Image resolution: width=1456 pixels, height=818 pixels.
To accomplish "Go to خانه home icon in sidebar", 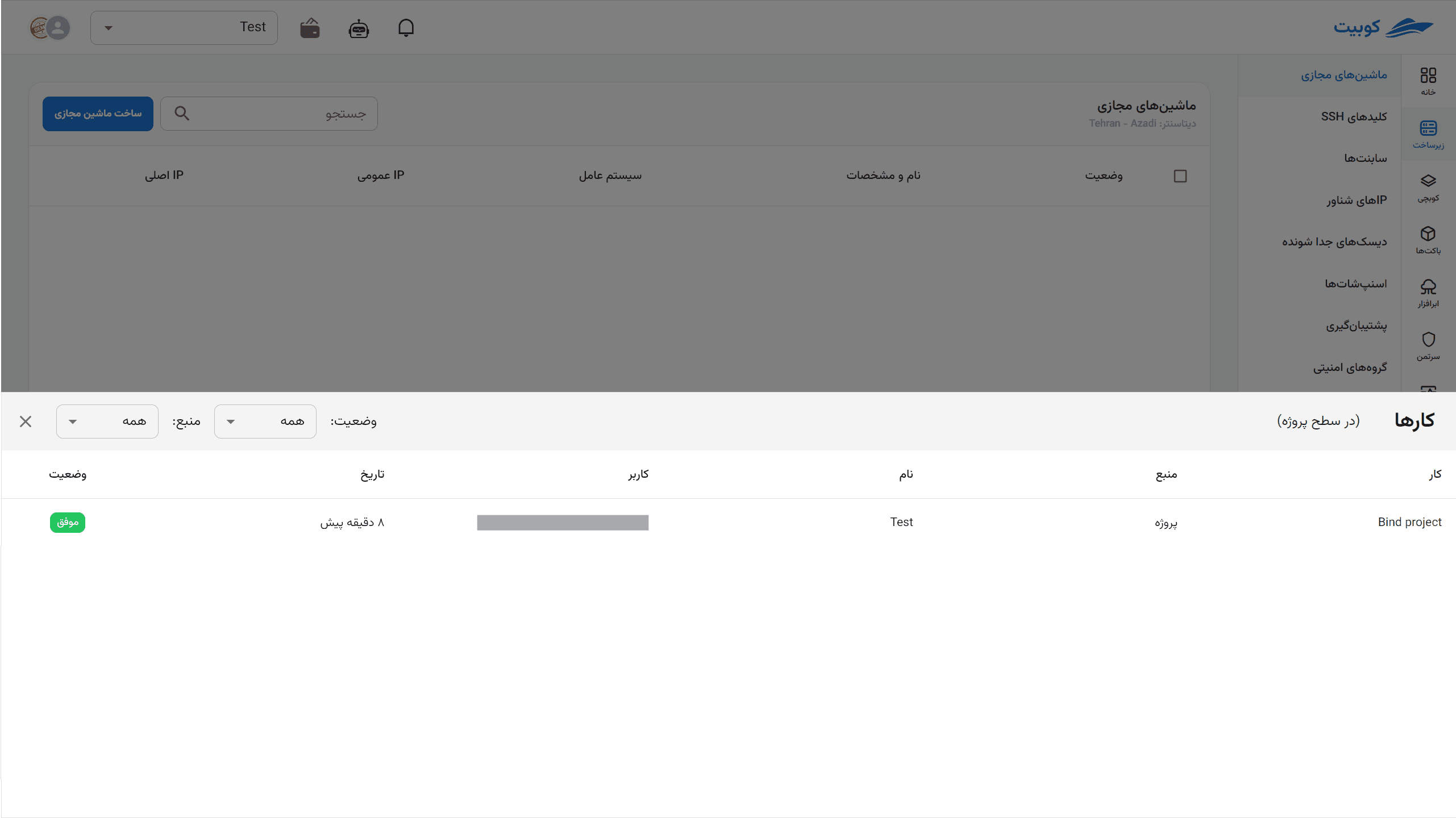I will coord(1428,81).
